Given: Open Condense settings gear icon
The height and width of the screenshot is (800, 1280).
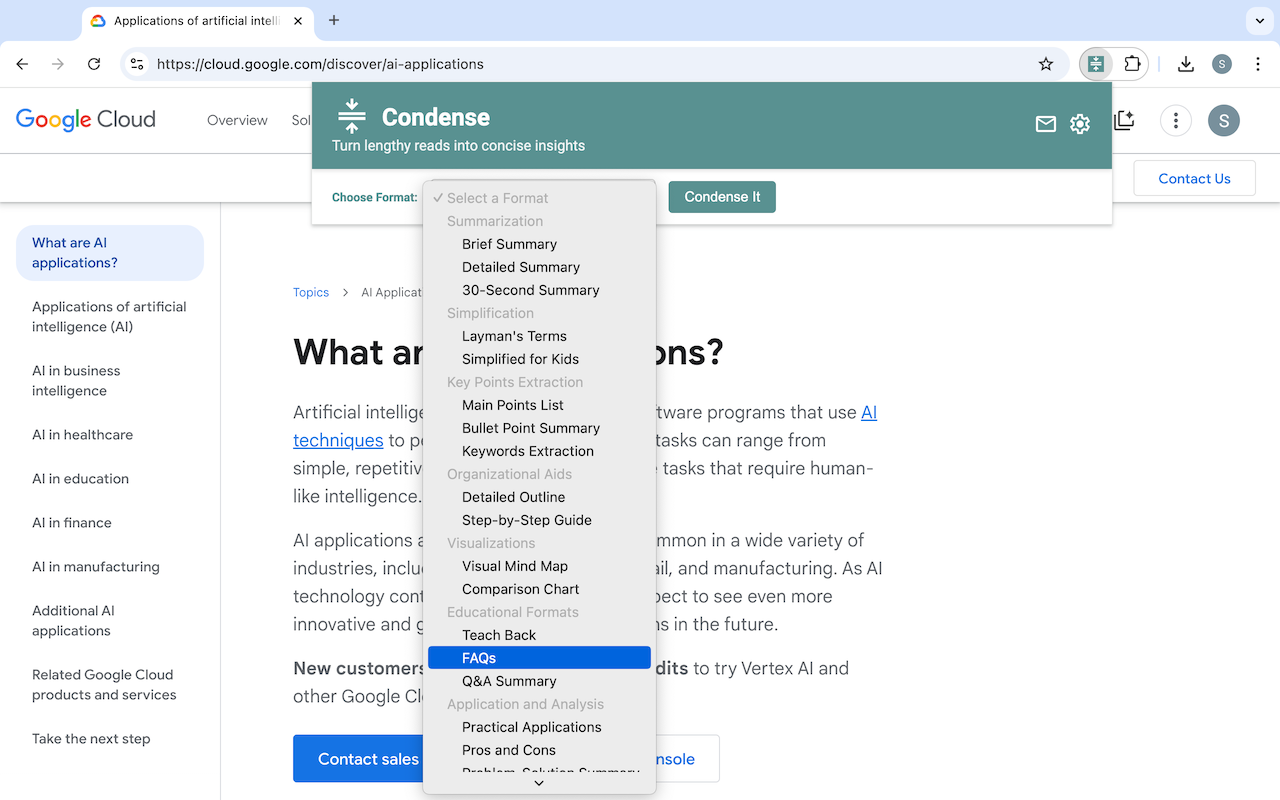Looking at the screenshot, I should (x=1080, y=124).
